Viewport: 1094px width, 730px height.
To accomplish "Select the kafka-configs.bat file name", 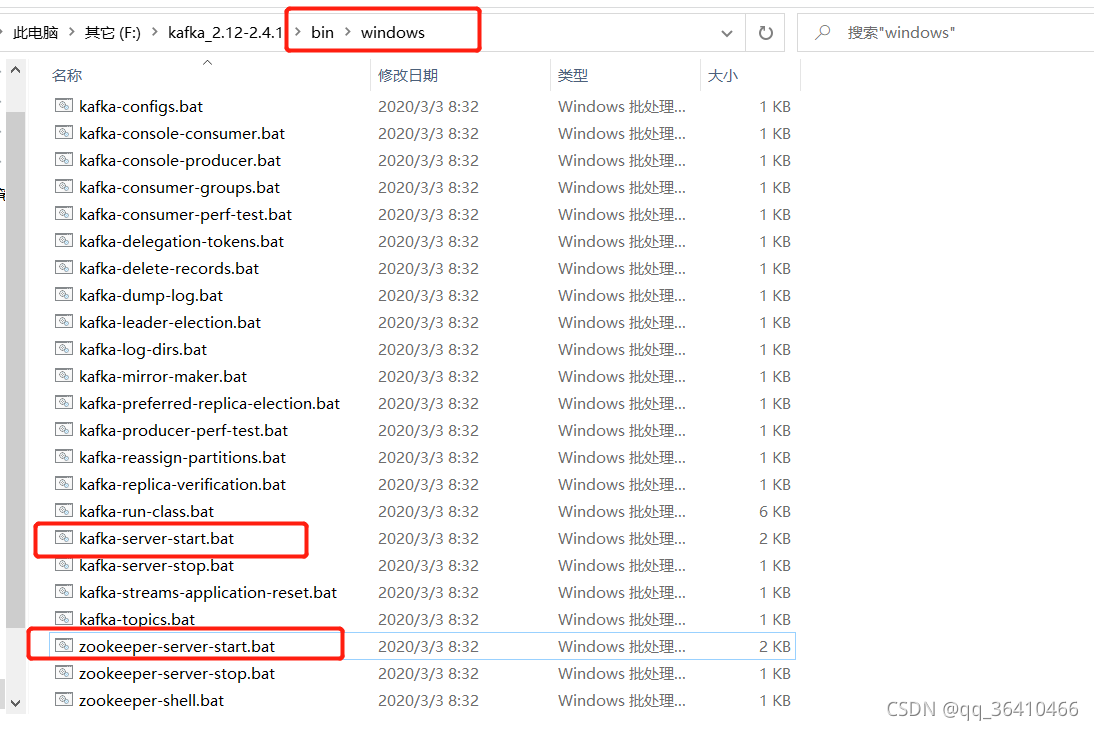I will tap(141, 107).
